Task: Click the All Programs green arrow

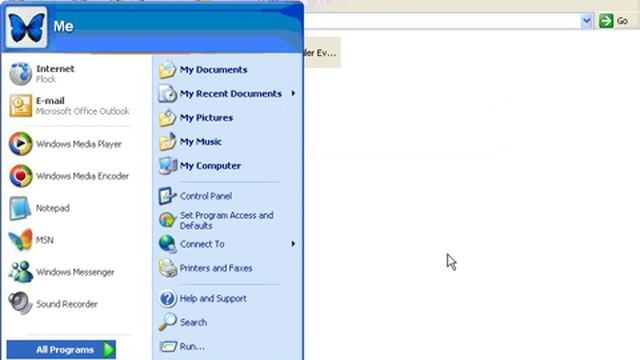Action: 109,350
